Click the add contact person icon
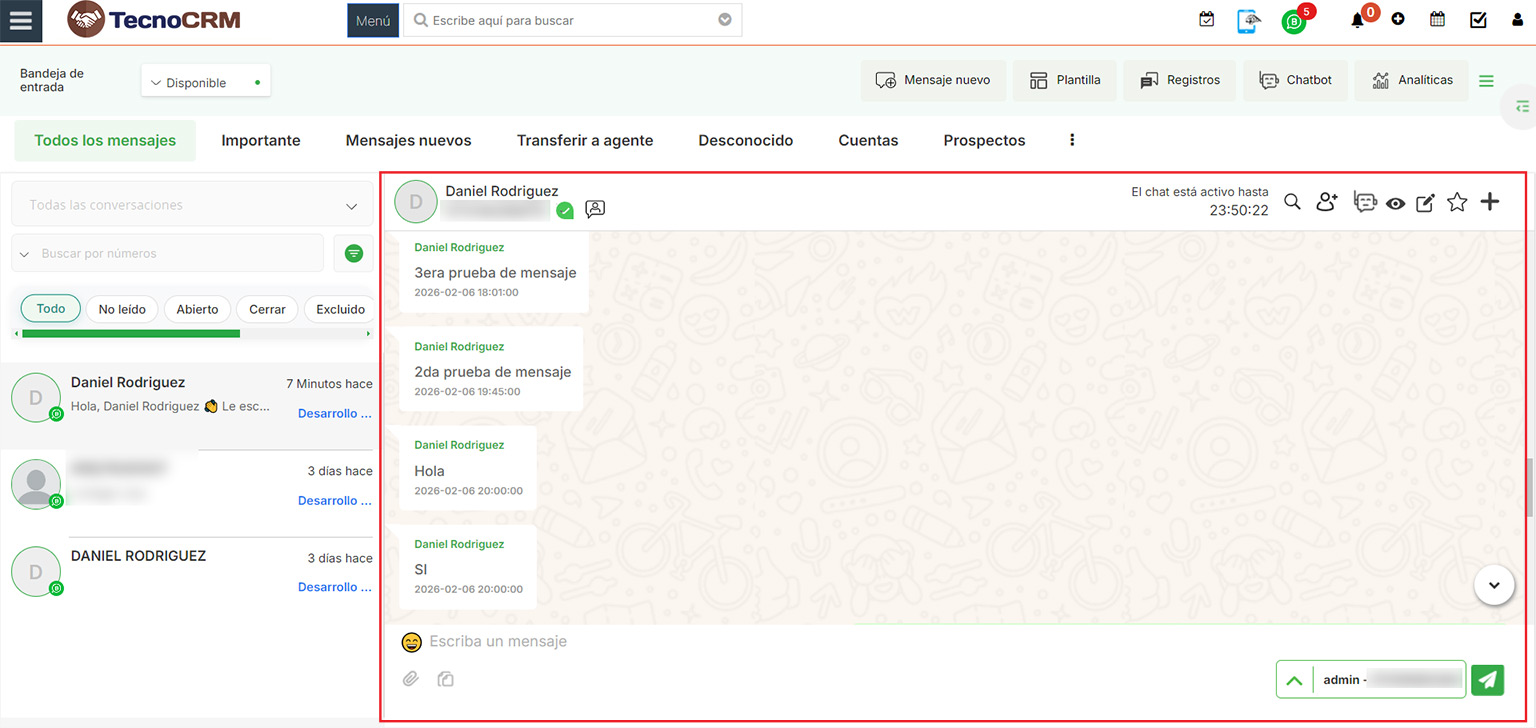This screenshot has height=728, width=1536. coord(1327,202)
